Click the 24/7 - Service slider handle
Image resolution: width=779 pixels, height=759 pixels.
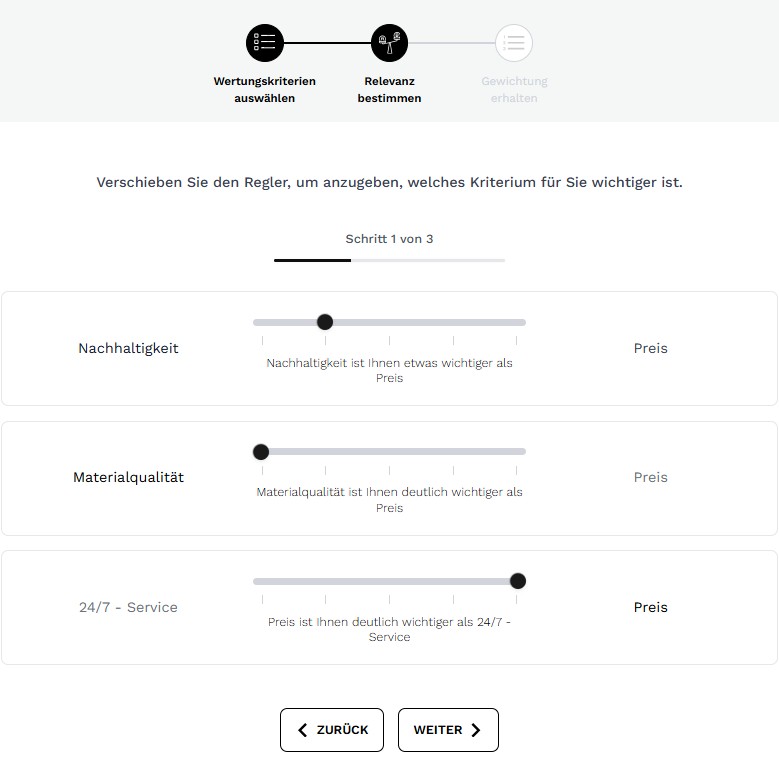point(517,581)
